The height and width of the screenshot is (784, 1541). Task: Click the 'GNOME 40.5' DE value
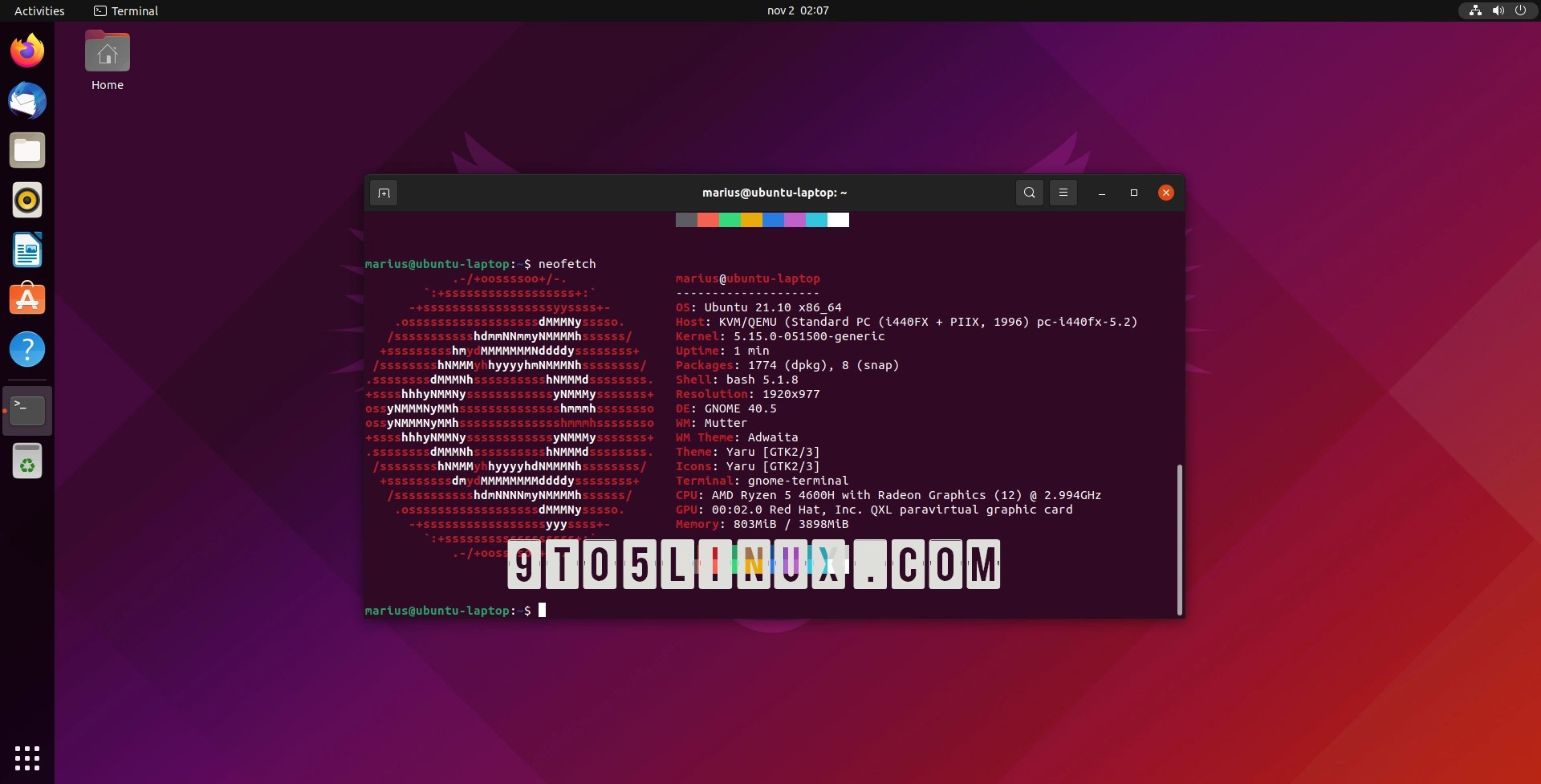tap(740, 408)
